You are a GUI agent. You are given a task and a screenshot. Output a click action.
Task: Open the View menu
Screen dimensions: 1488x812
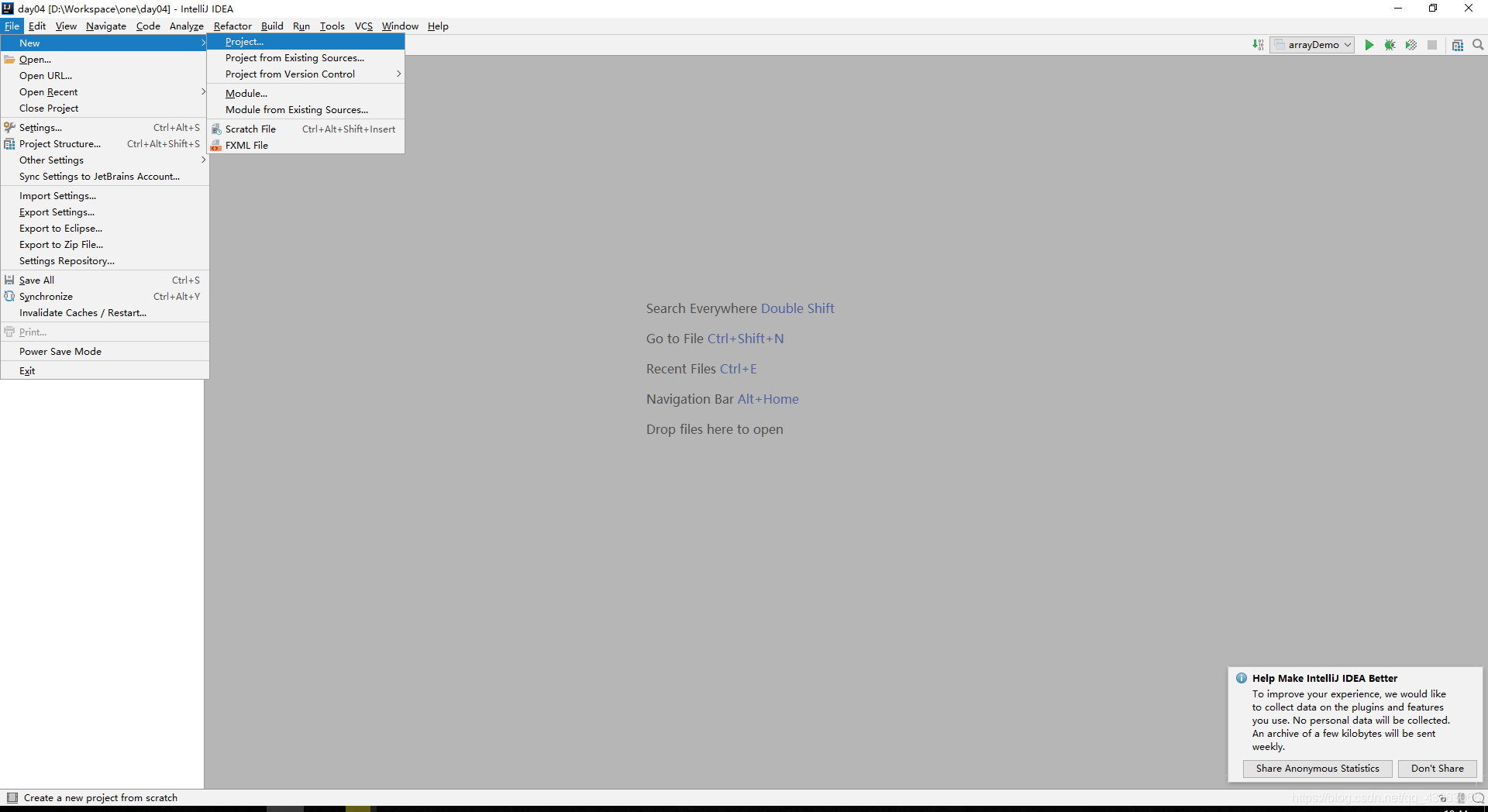click(x=66, y=26)
